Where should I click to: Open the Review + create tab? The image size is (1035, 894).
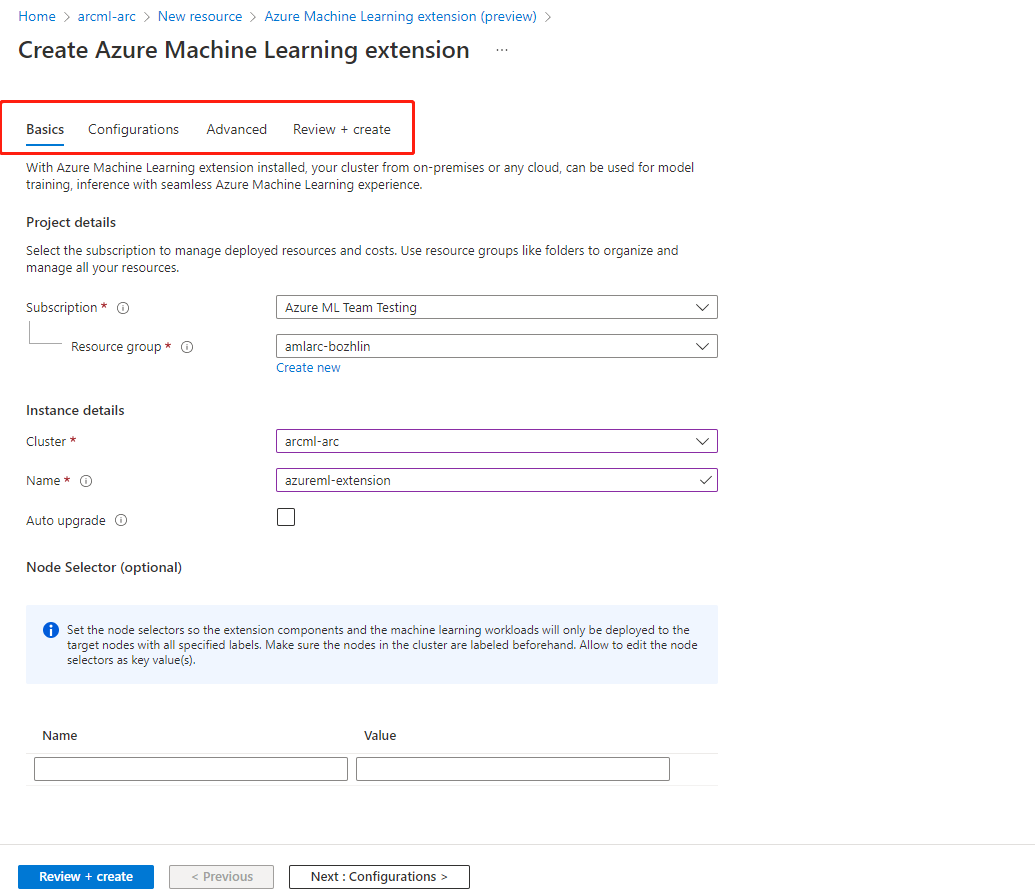coord(341,129)
